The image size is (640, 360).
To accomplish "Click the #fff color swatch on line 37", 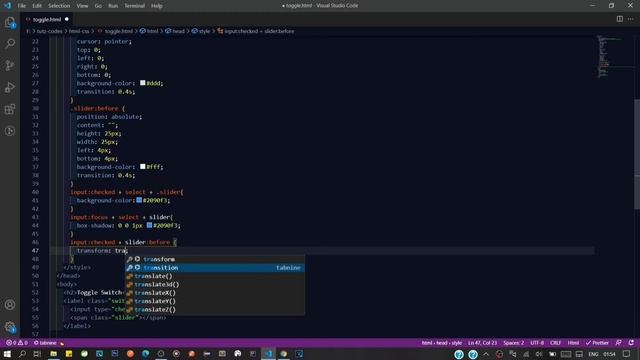I will pos(142,167).
